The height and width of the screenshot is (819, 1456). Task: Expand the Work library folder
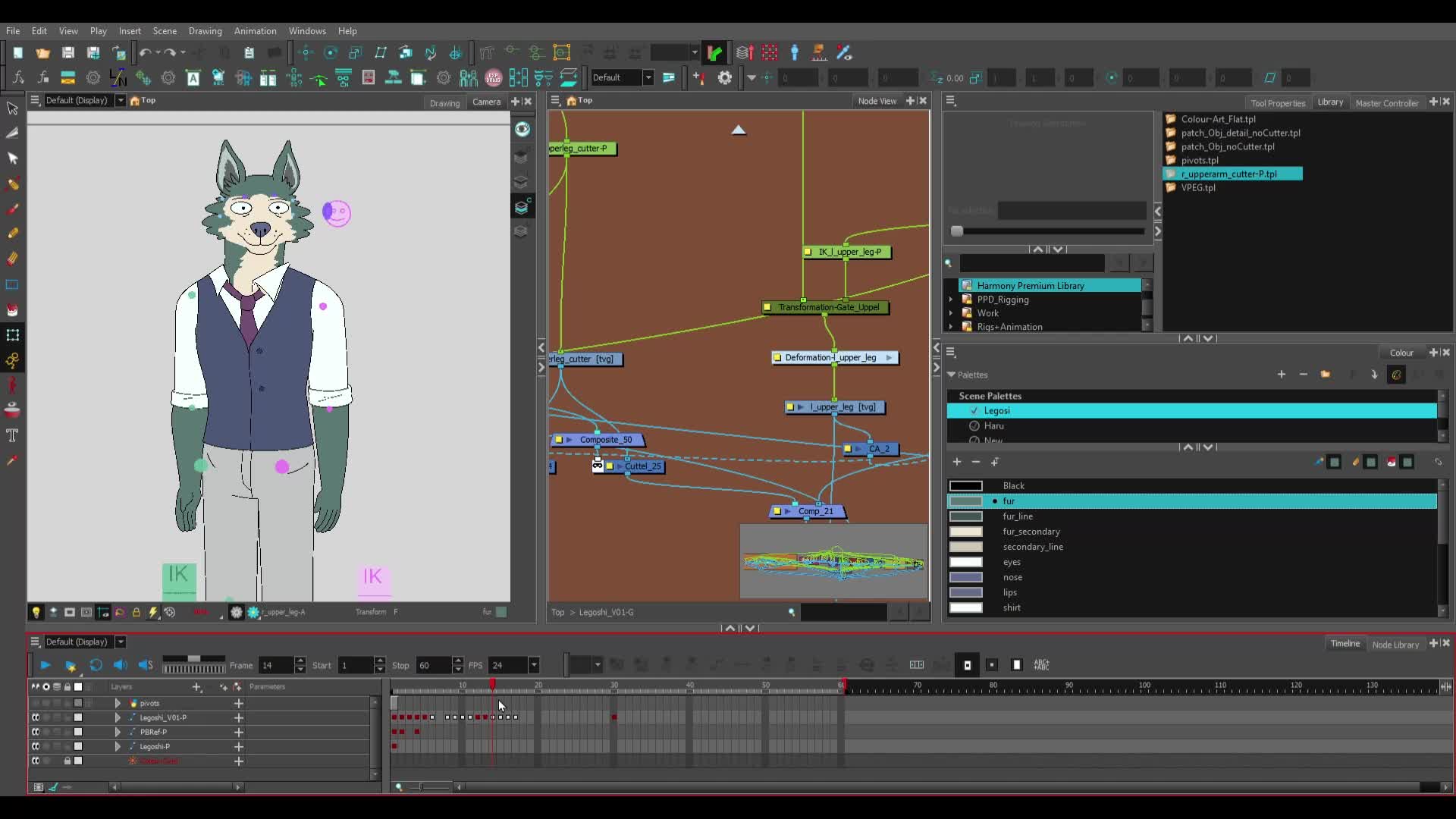950,313
